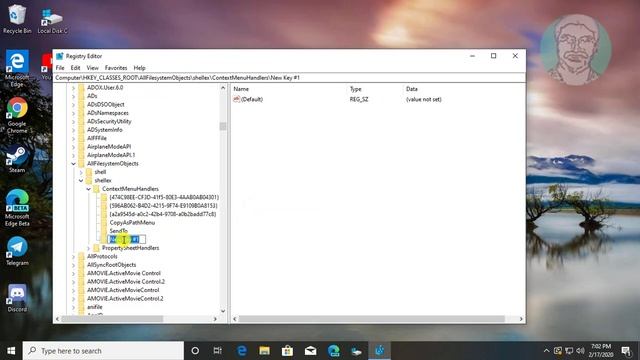Expand the AMOVIE.ActiveMovieControl key
Screen dimensions: 640x360
(x=73, y=290)
